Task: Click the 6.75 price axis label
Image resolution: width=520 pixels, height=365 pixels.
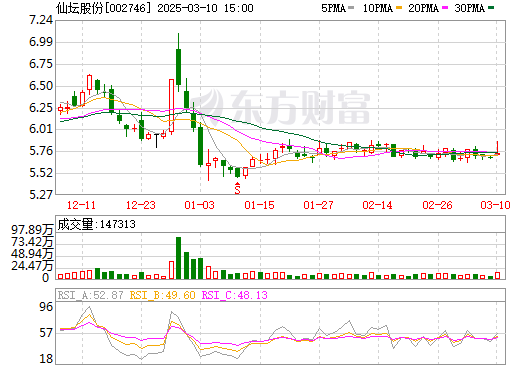Action: (41, 64)
